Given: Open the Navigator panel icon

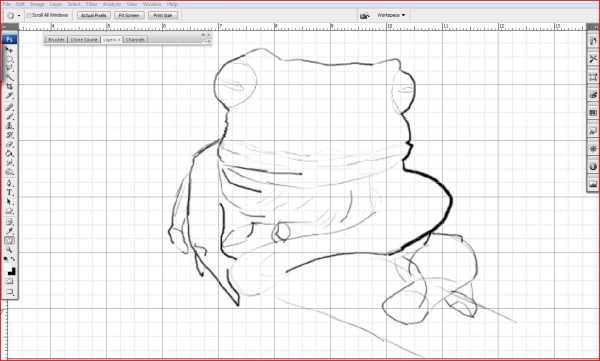Looking at the screenshot, I should [593, 149].
